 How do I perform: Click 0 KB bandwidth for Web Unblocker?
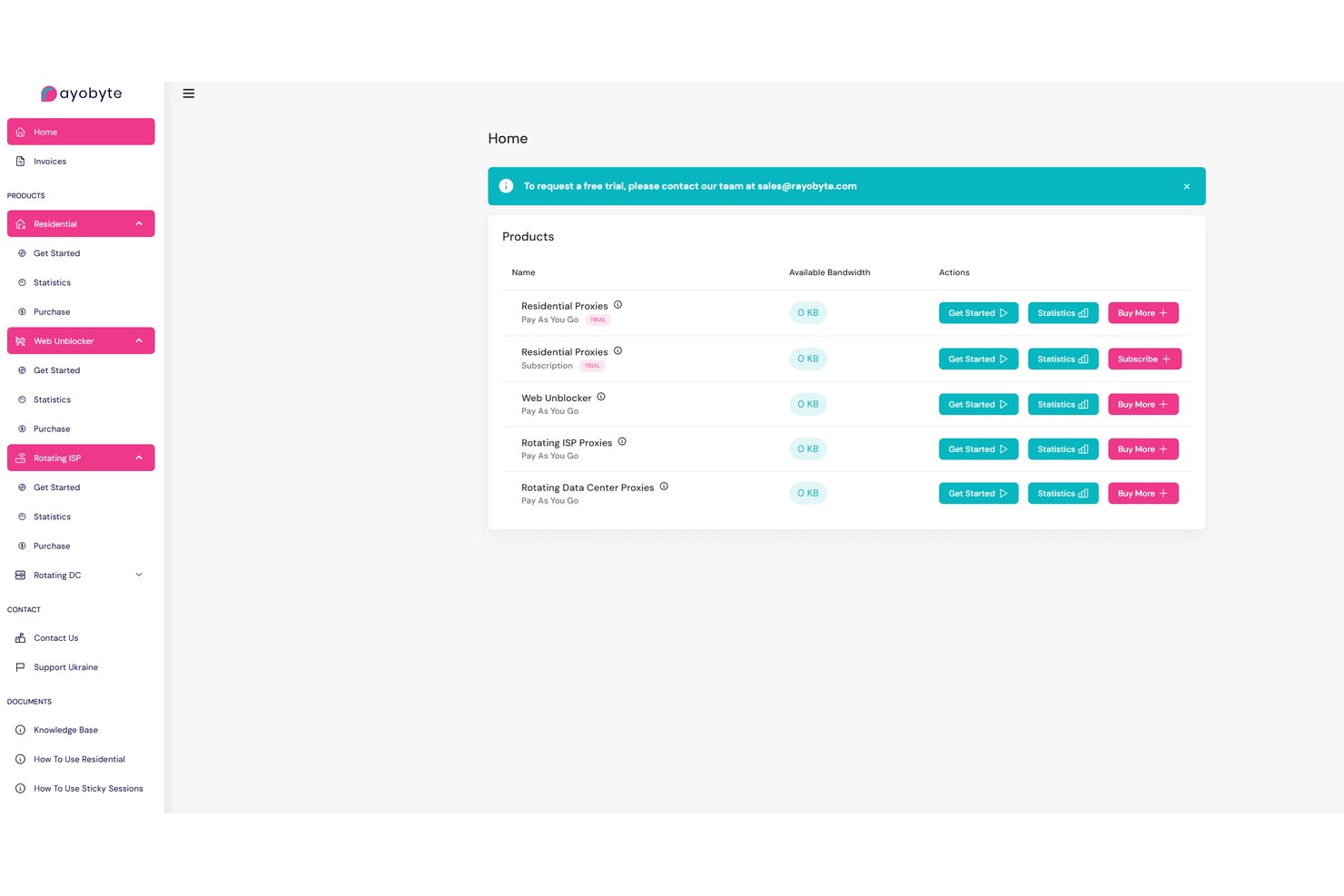pyautogui.click(x=807, y=404)
